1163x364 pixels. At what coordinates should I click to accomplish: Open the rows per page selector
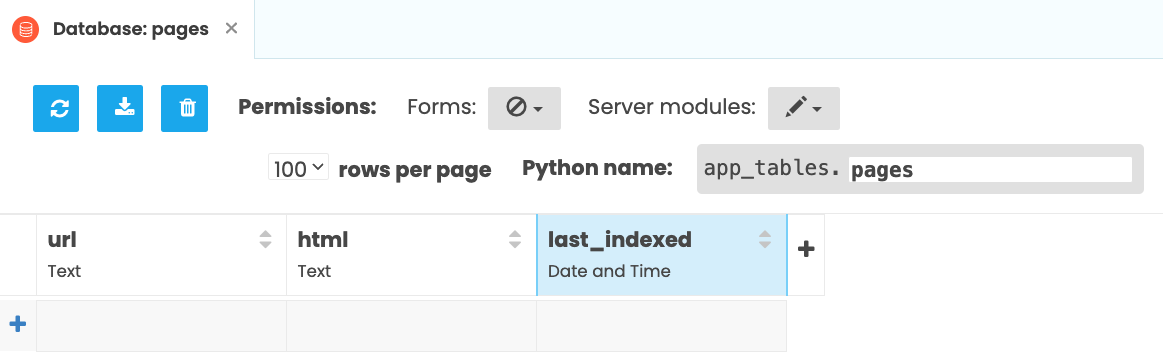click(x=298, y=168)
